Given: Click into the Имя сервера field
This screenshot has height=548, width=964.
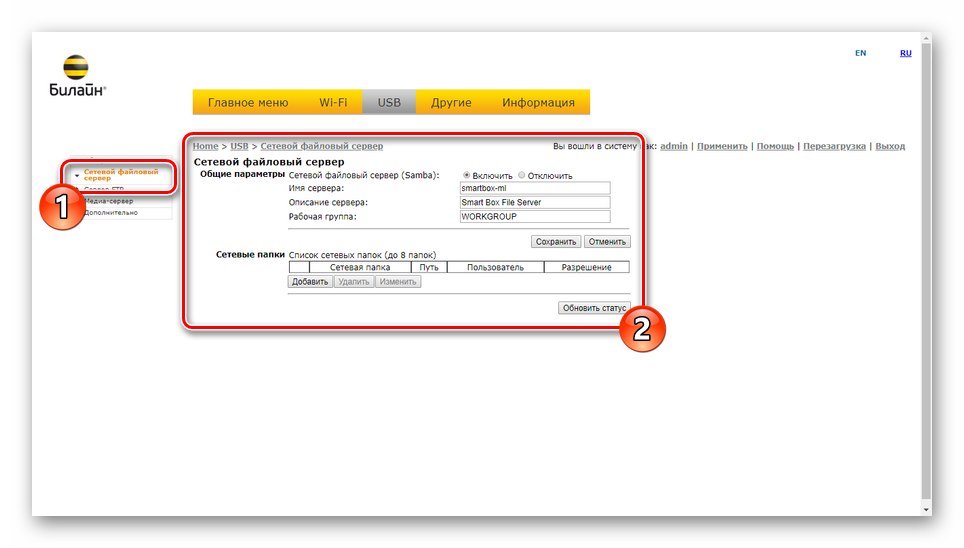Looking at the screenshot, I should pos(533,188).
